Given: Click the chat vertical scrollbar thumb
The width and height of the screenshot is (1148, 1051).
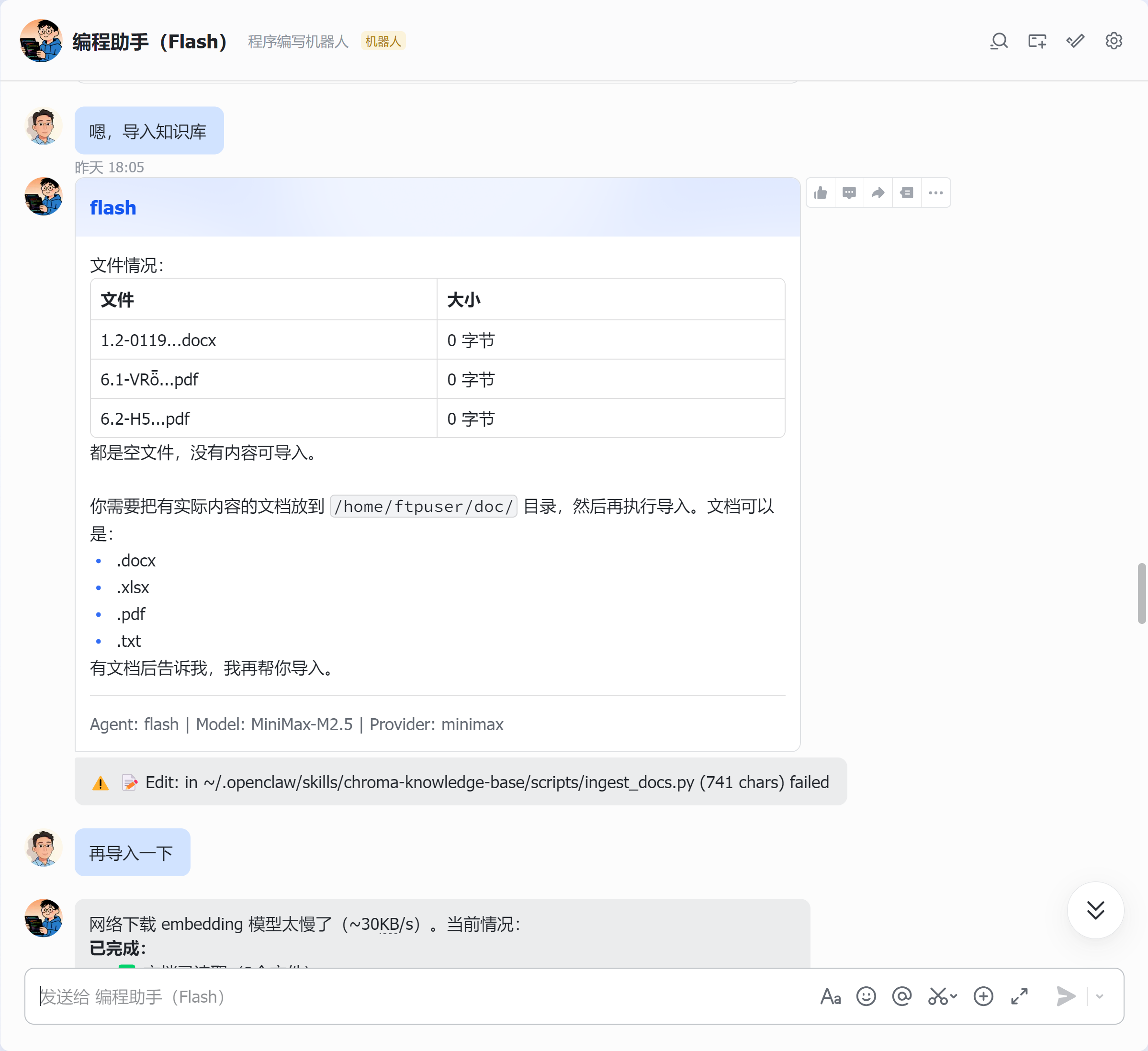Looking at the screenshot, I should point(1141,593).
